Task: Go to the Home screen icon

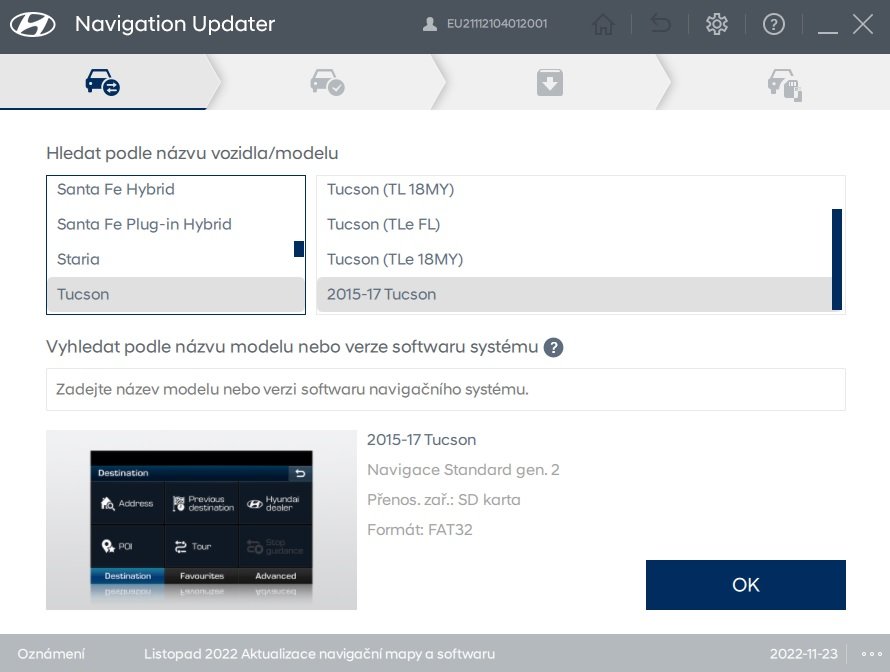Action: tap(603, 24)
